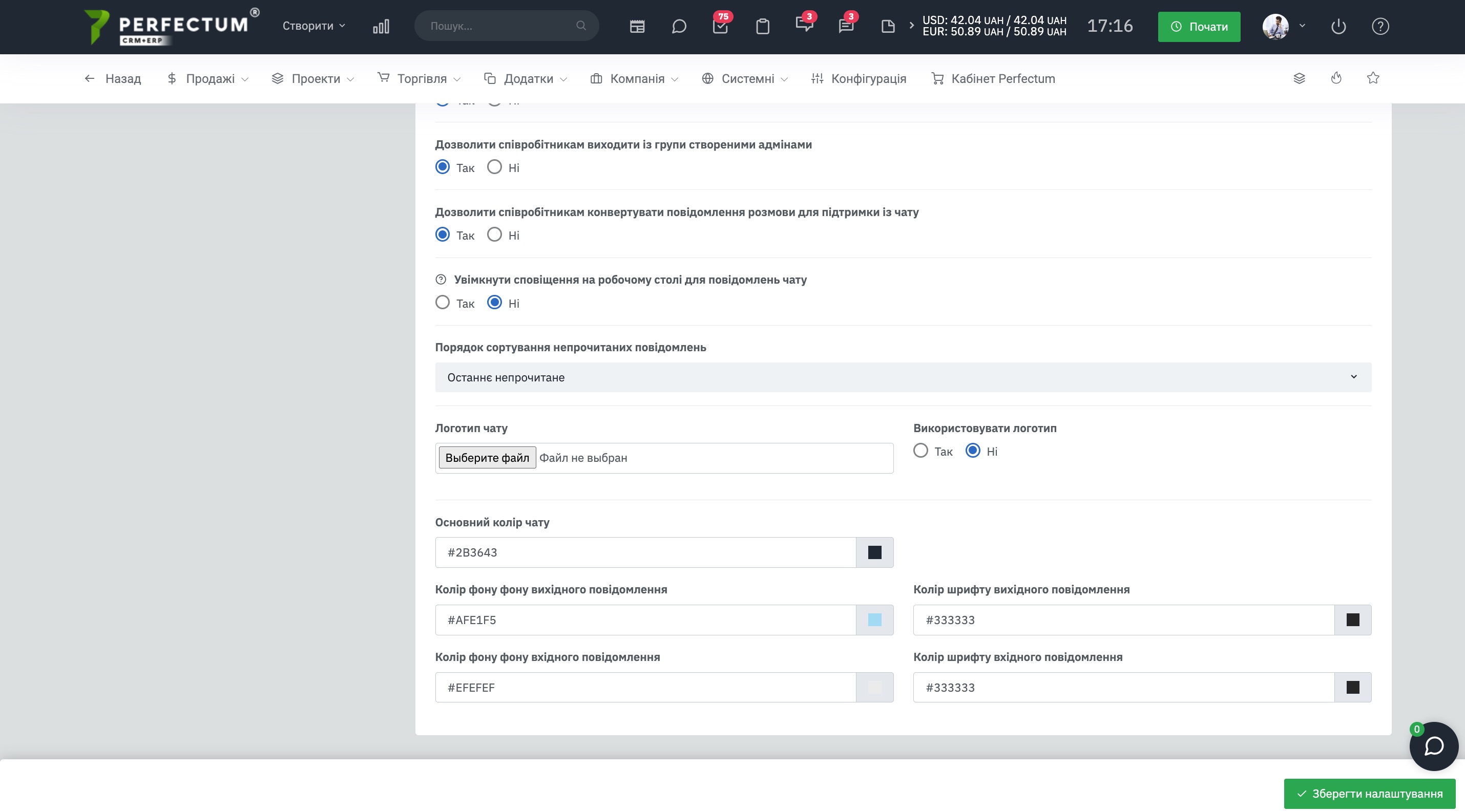Click the flame icon in navigation bar
The width and height of the screenshot is (1465, 812).
[x=1336, y=78]
